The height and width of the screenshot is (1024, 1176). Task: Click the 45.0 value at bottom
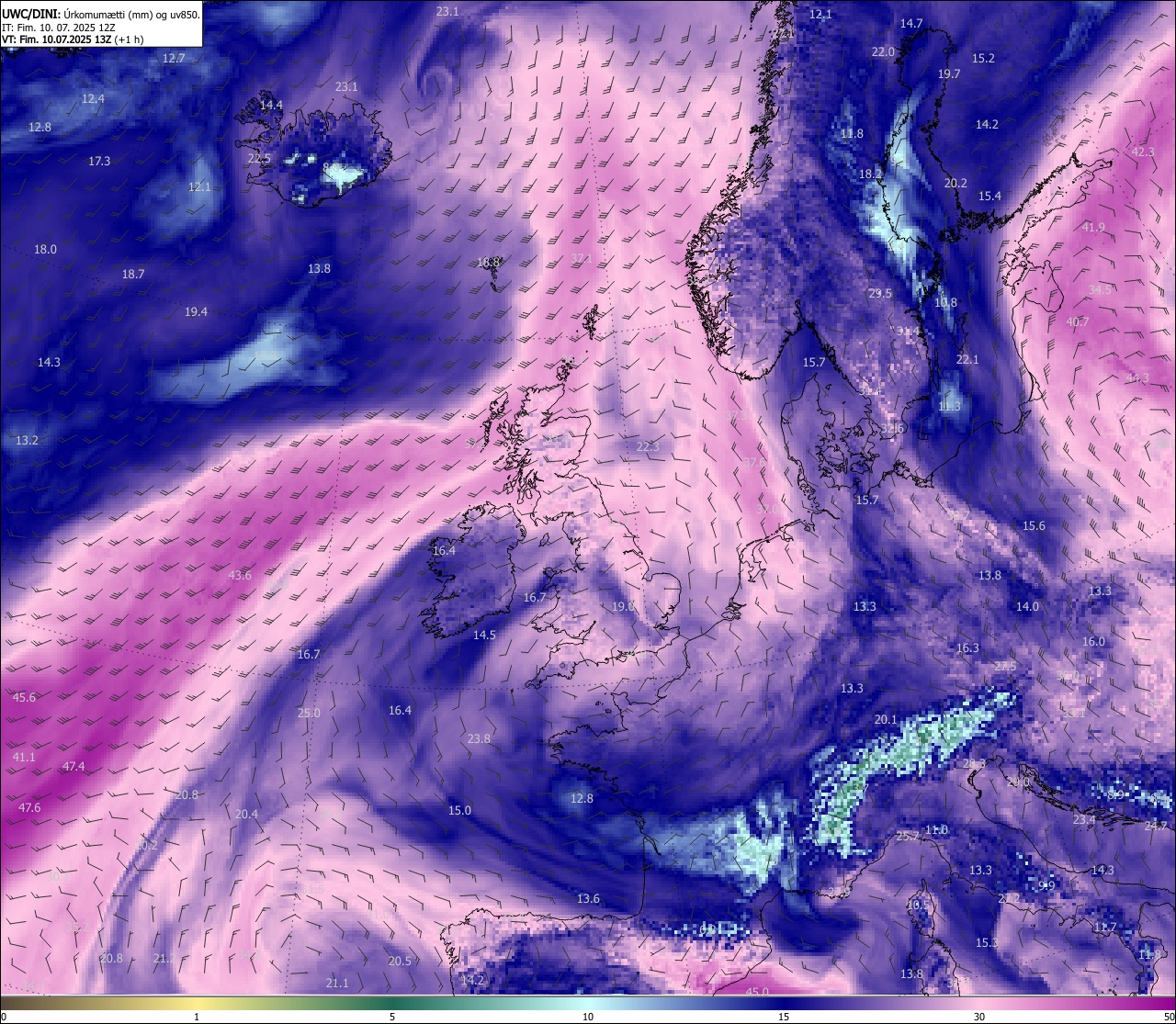[757, 992]
